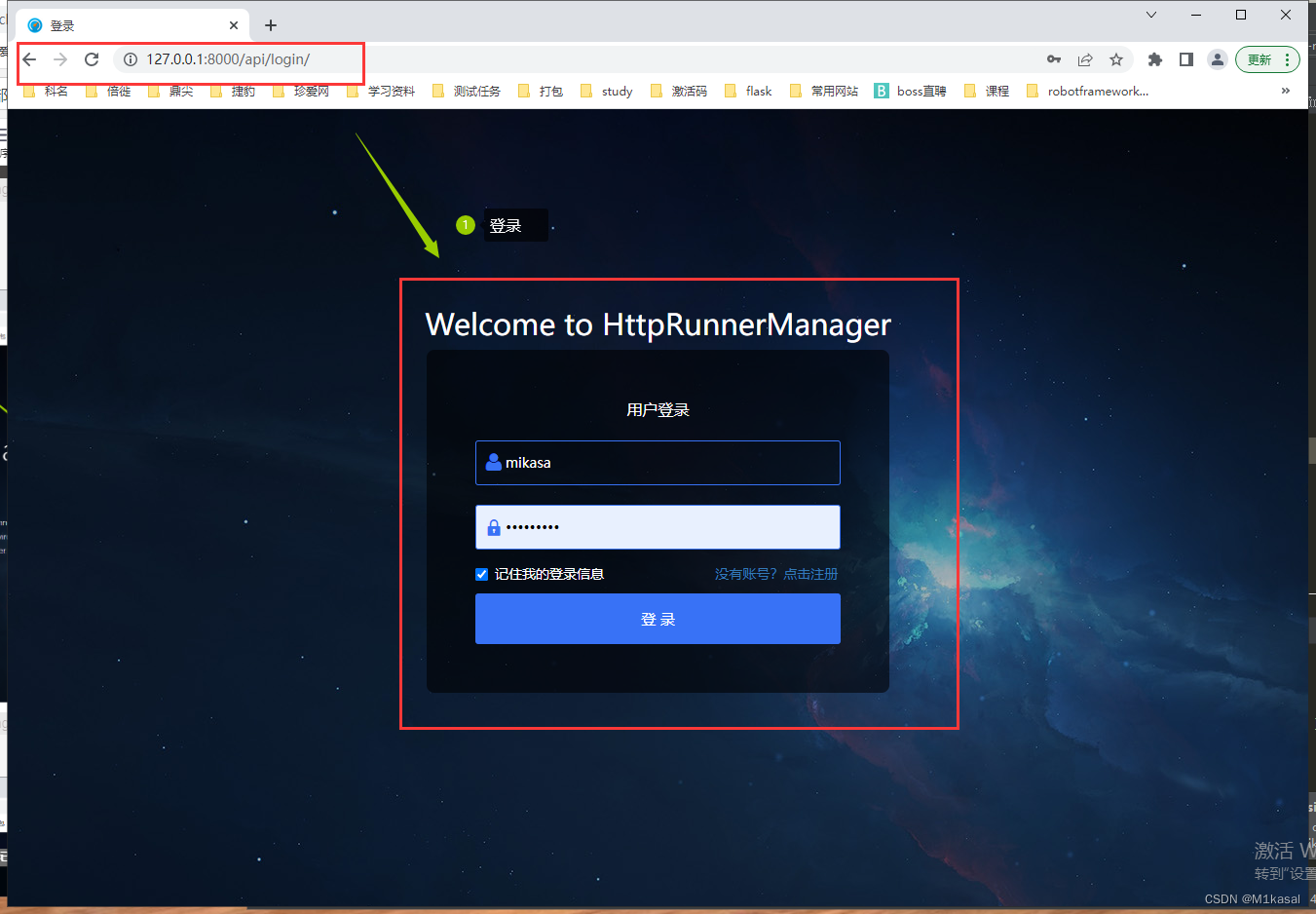Click the address bar URL 127.0.0.1:8000/api/login/
This screenshot has width=1316, height=914.
228,59
